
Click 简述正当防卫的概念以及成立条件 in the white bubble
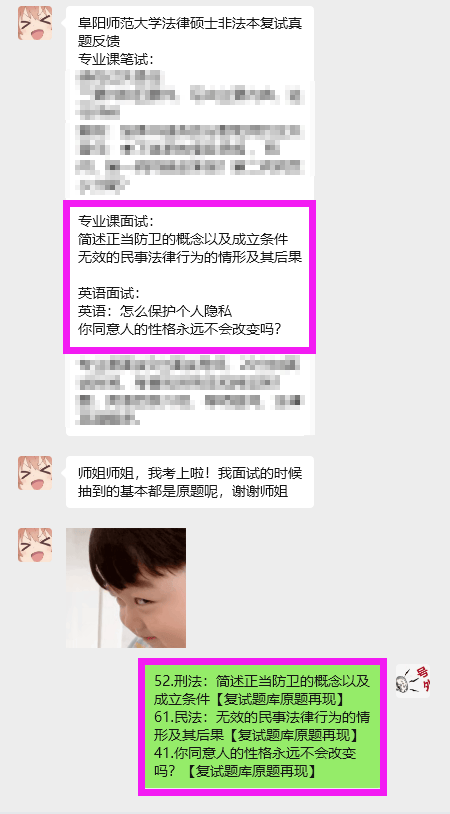[x=183, y=239]
